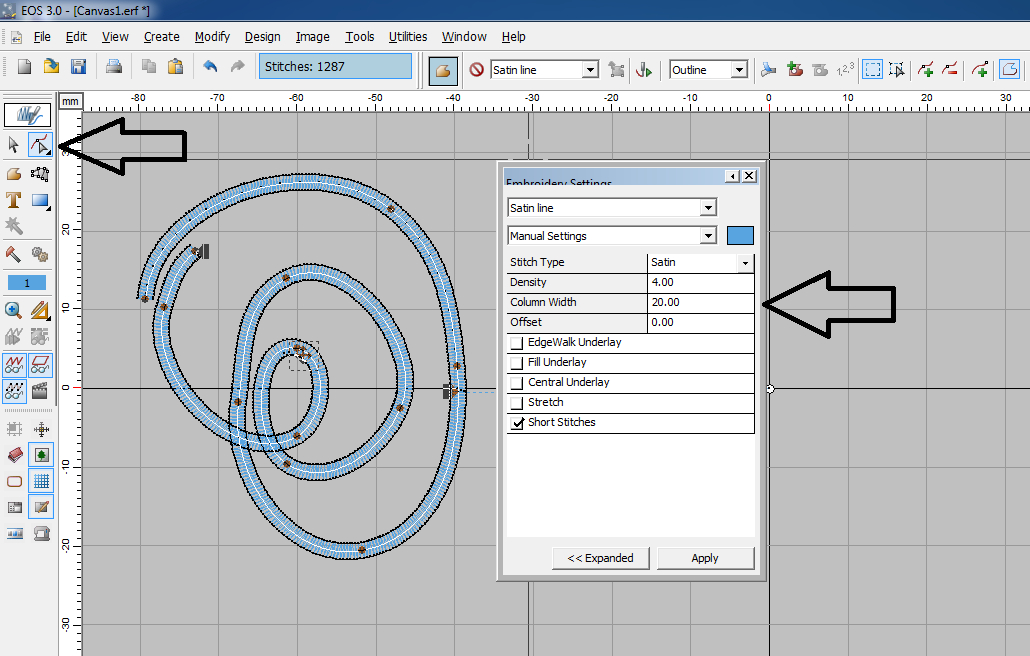Open the Modify menu
1030x656 pixels.
[212, 36]
